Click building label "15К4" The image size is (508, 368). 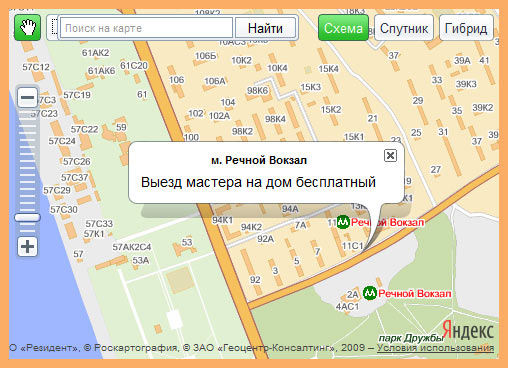tap(329, 69)
